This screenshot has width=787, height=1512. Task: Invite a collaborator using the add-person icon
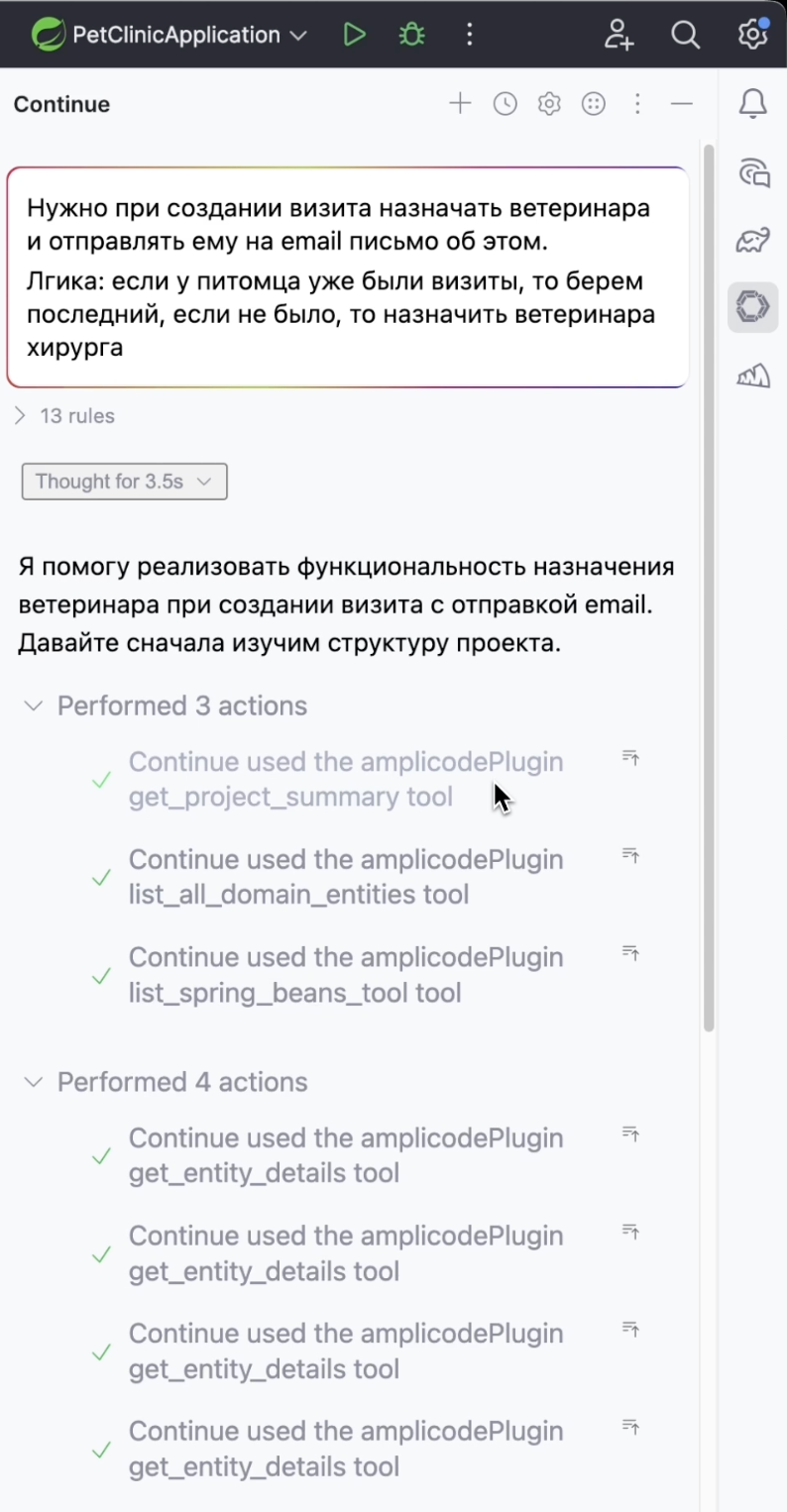[618, 34]
